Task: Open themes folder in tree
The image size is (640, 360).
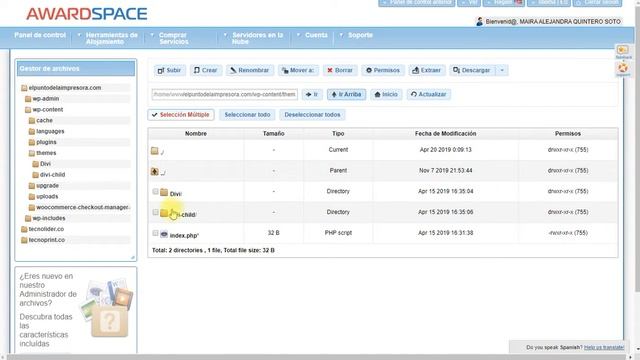Action: point(46,153)
